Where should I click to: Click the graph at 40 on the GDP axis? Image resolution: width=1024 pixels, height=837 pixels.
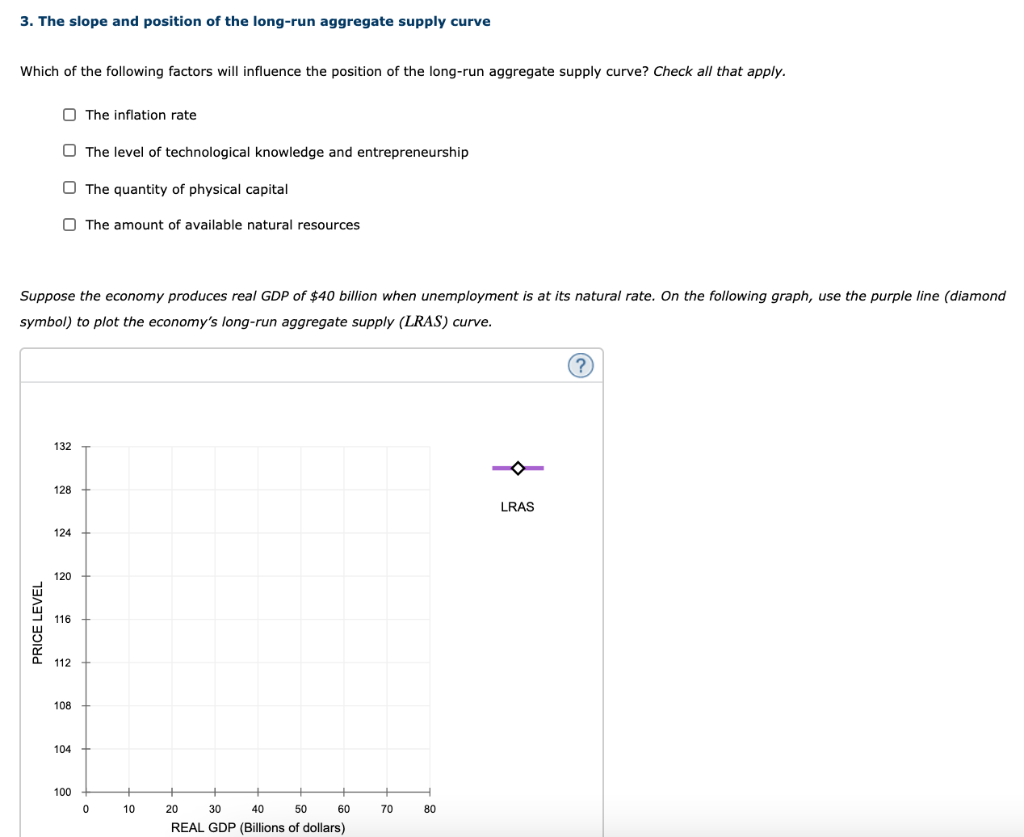point(258,620)
